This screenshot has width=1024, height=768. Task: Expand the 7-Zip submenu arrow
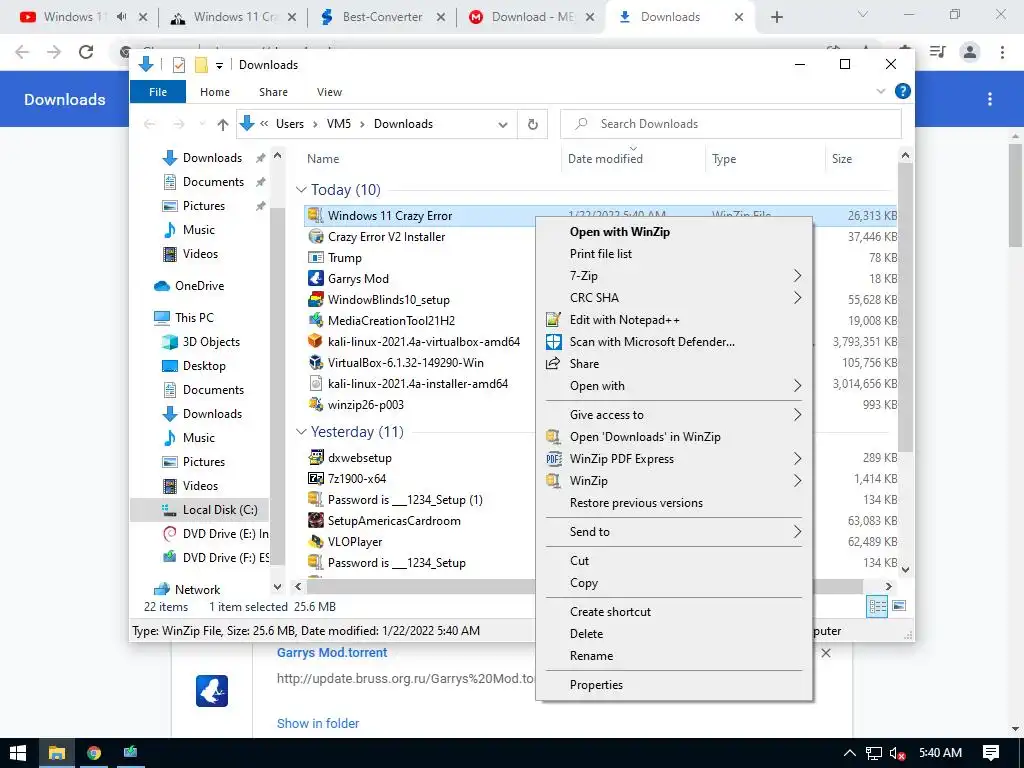(797, 276)
